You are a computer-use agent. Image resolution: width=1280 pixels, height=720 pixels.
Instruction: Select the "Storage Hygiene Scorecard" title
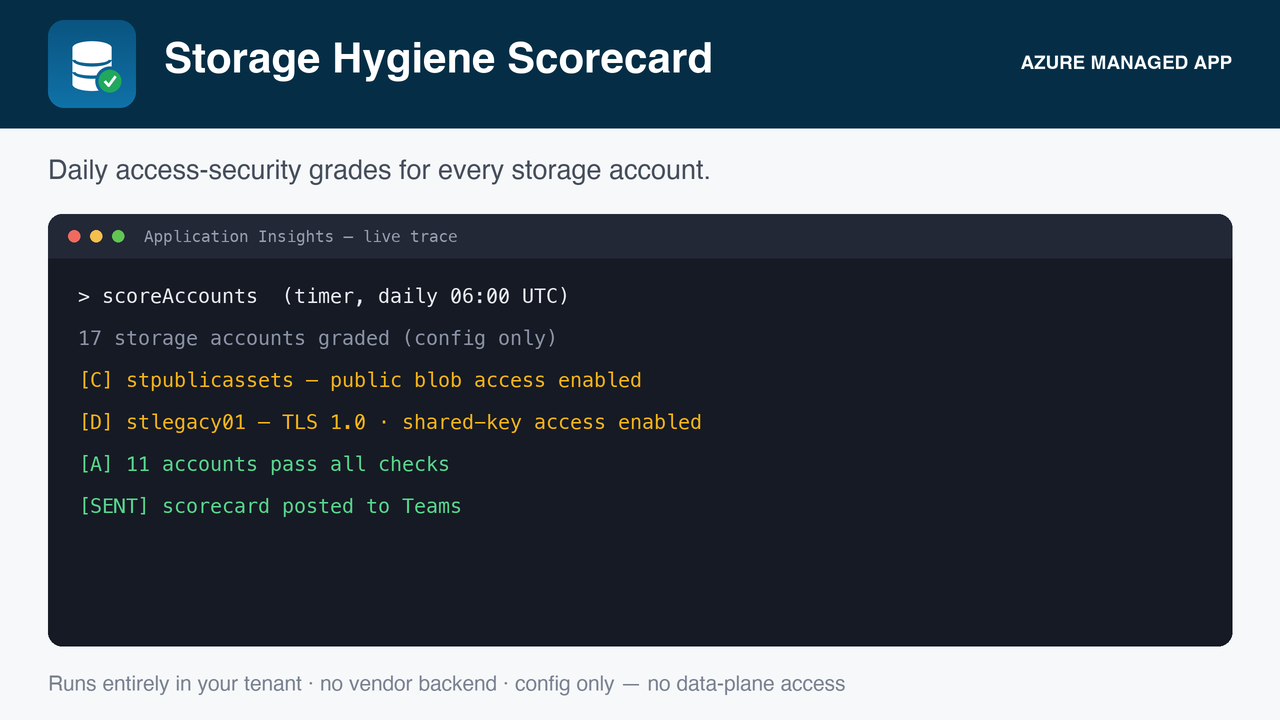(438, 58)
